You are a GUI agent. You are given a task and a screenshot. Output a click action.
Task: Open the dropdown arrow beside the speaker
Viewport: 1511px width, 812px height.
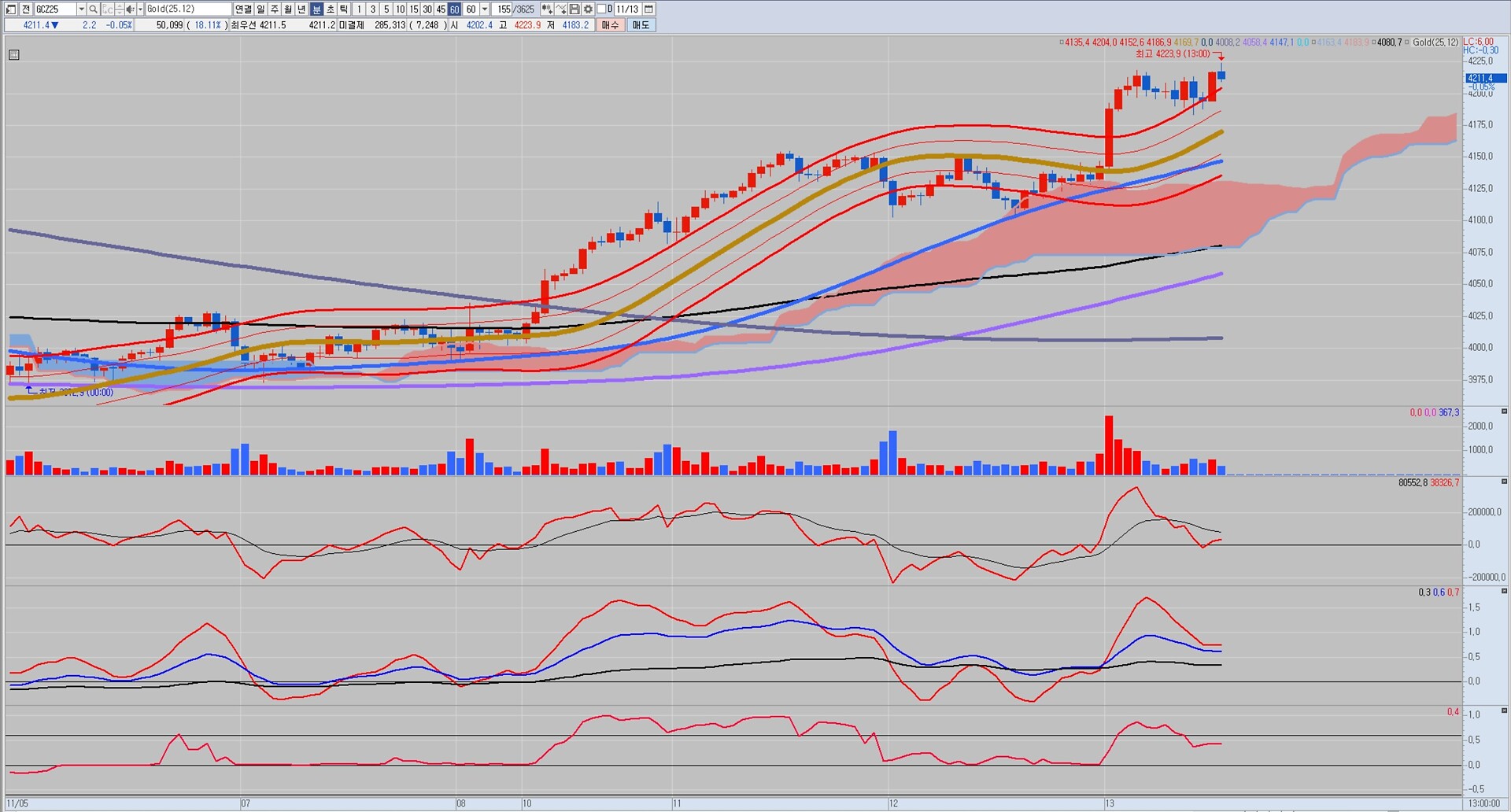[139, 9]
